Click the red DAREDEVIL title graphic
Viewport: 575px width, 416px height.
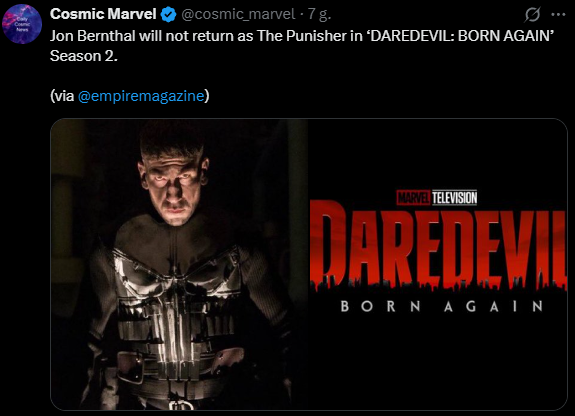[x=438, y=244]
